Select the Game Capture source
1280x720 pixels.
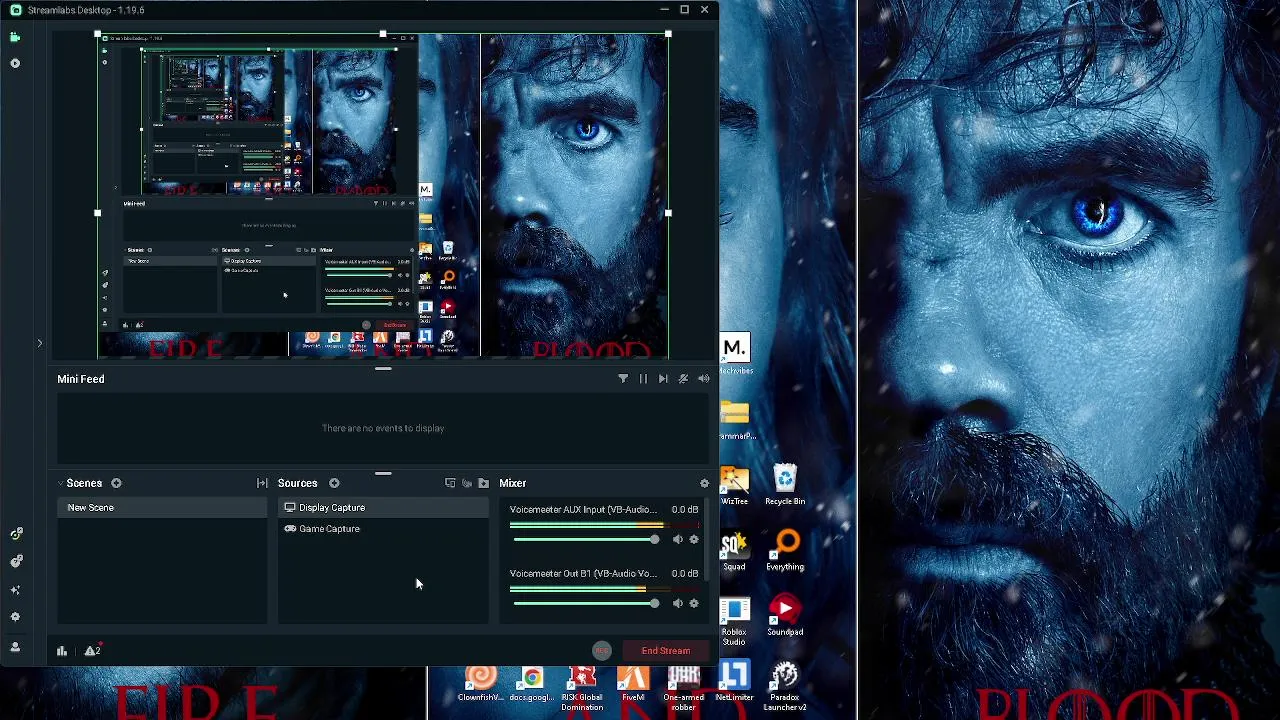(x=383, y=529)
